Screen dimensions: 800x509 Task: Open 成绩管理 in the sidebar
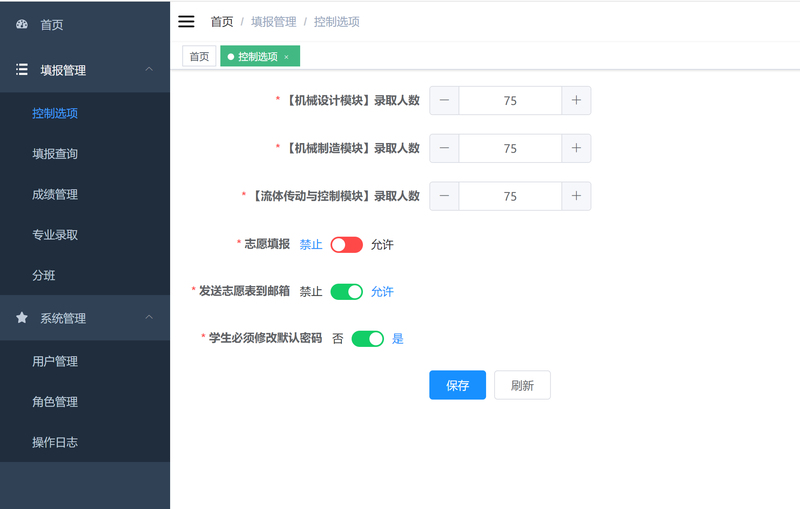click(85, 194)
